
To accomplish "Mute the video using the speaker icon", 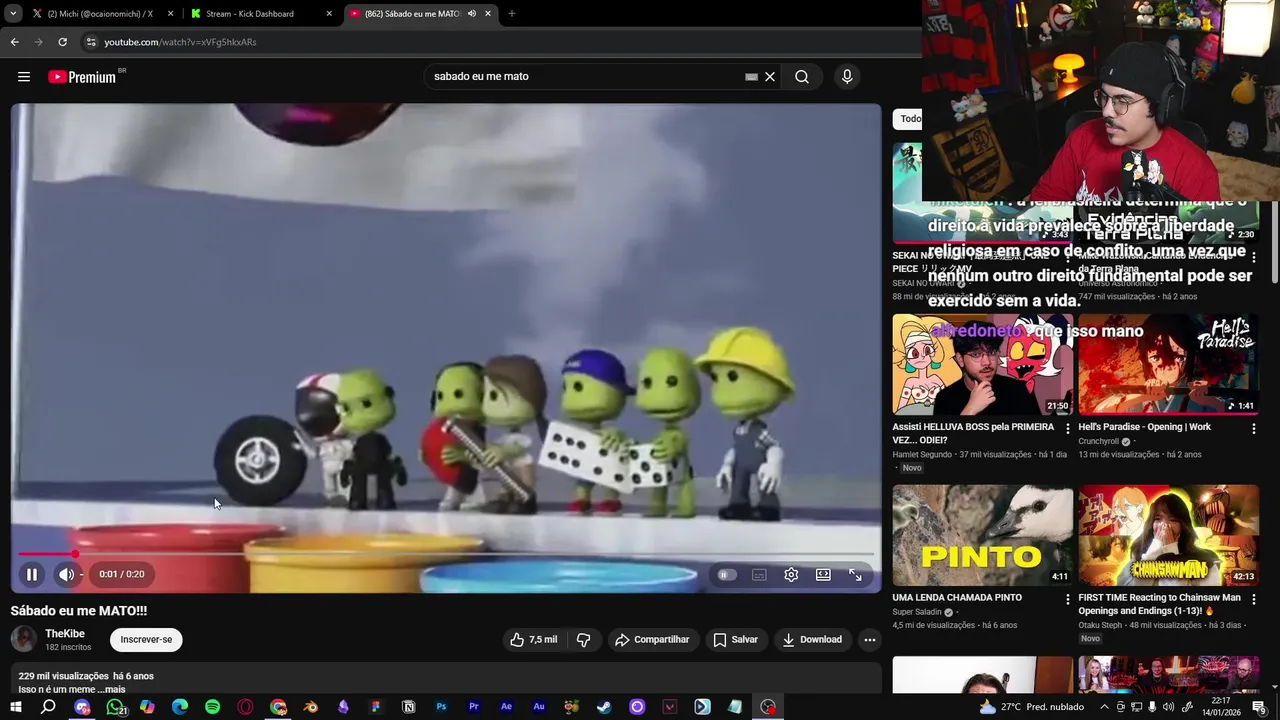I will pyautogui.click(x=66, y=575).
